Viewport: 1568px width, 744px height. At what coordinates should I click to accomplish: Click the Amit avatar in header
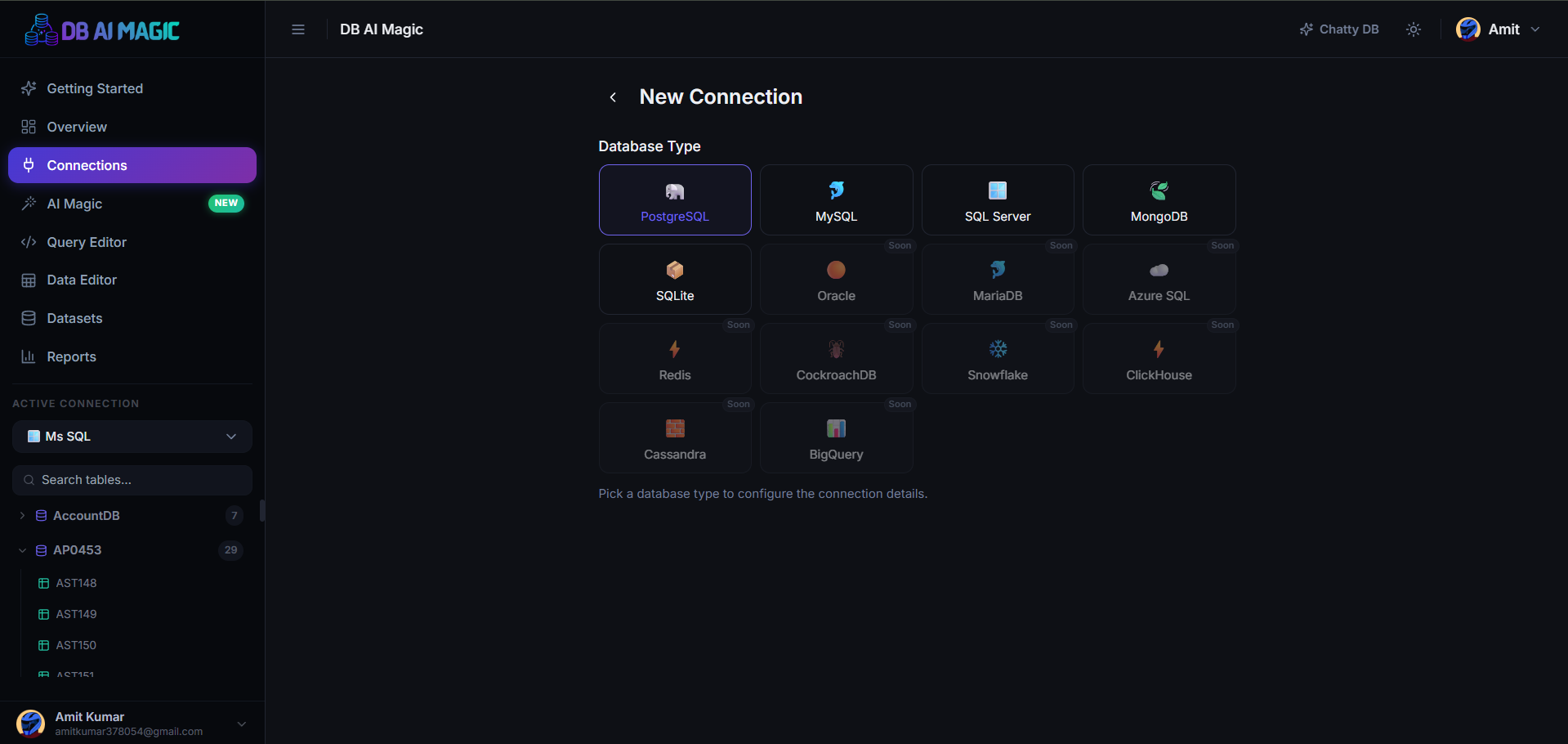click(1468, 29)
